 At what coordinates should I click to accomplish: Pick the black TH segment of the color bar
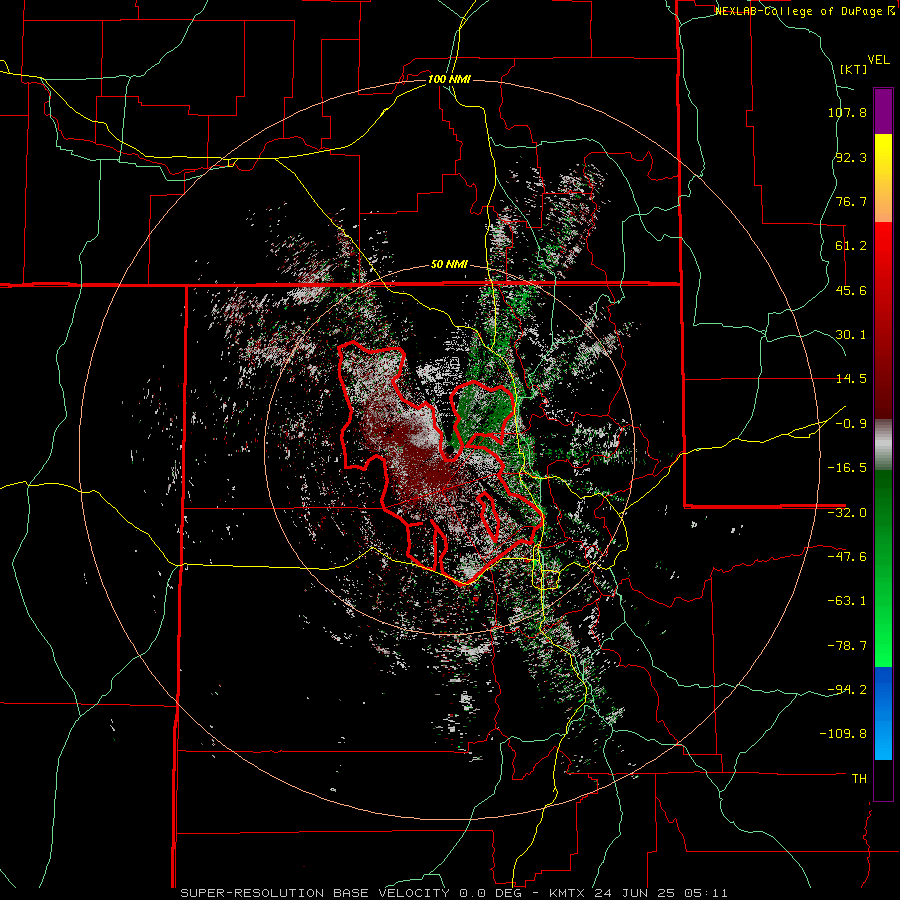[x=883, y=780]
